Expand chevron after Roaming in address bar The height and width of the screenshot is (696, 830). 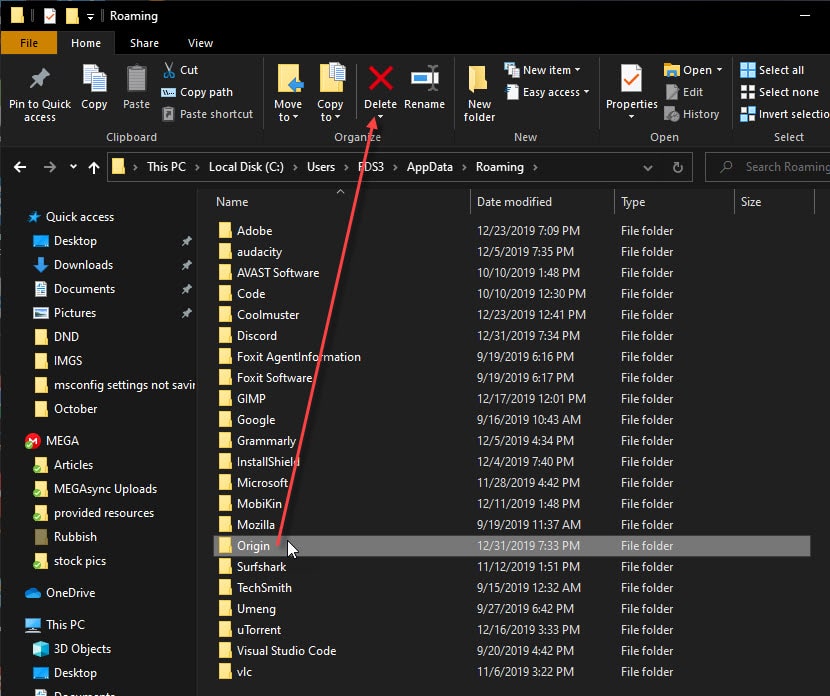(535, 167)
